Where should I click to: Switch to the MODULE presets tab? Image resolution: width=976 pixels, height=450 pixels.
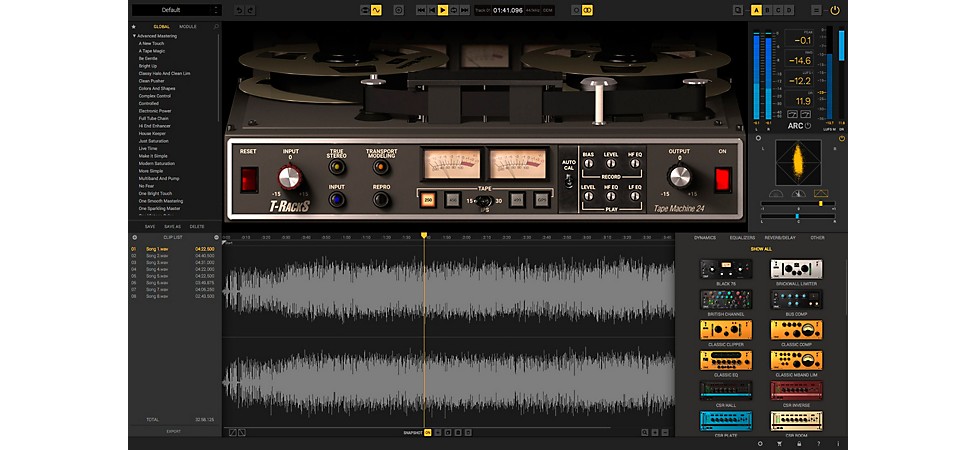point(188,27)
